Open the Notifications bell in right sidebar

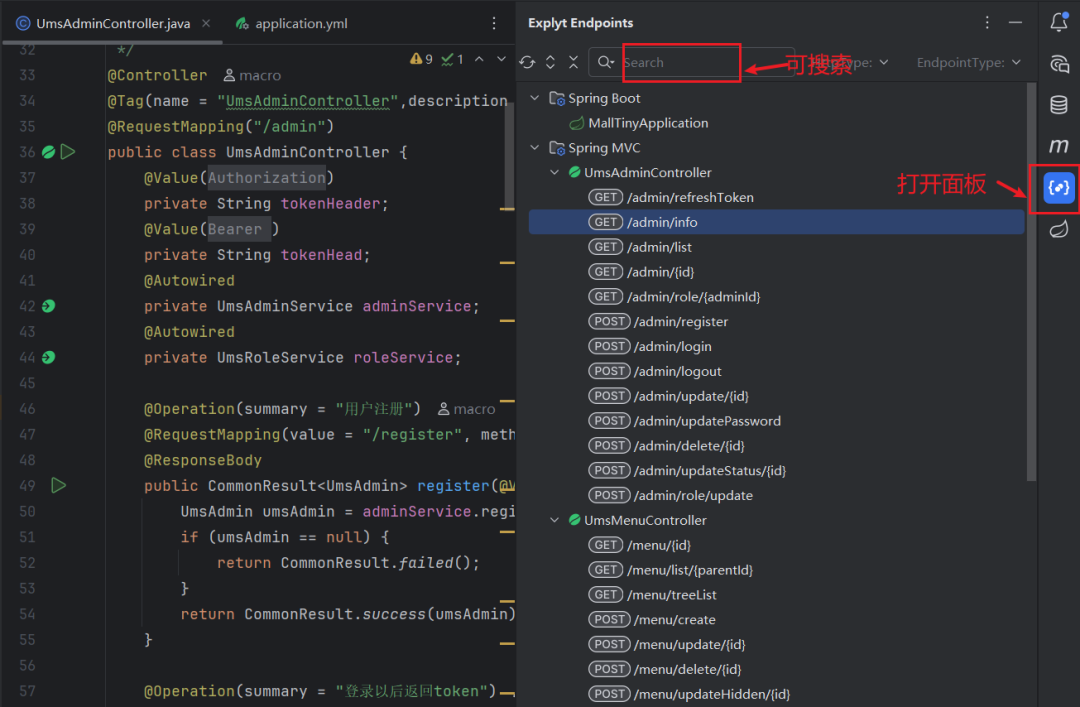click(1059, 22)
